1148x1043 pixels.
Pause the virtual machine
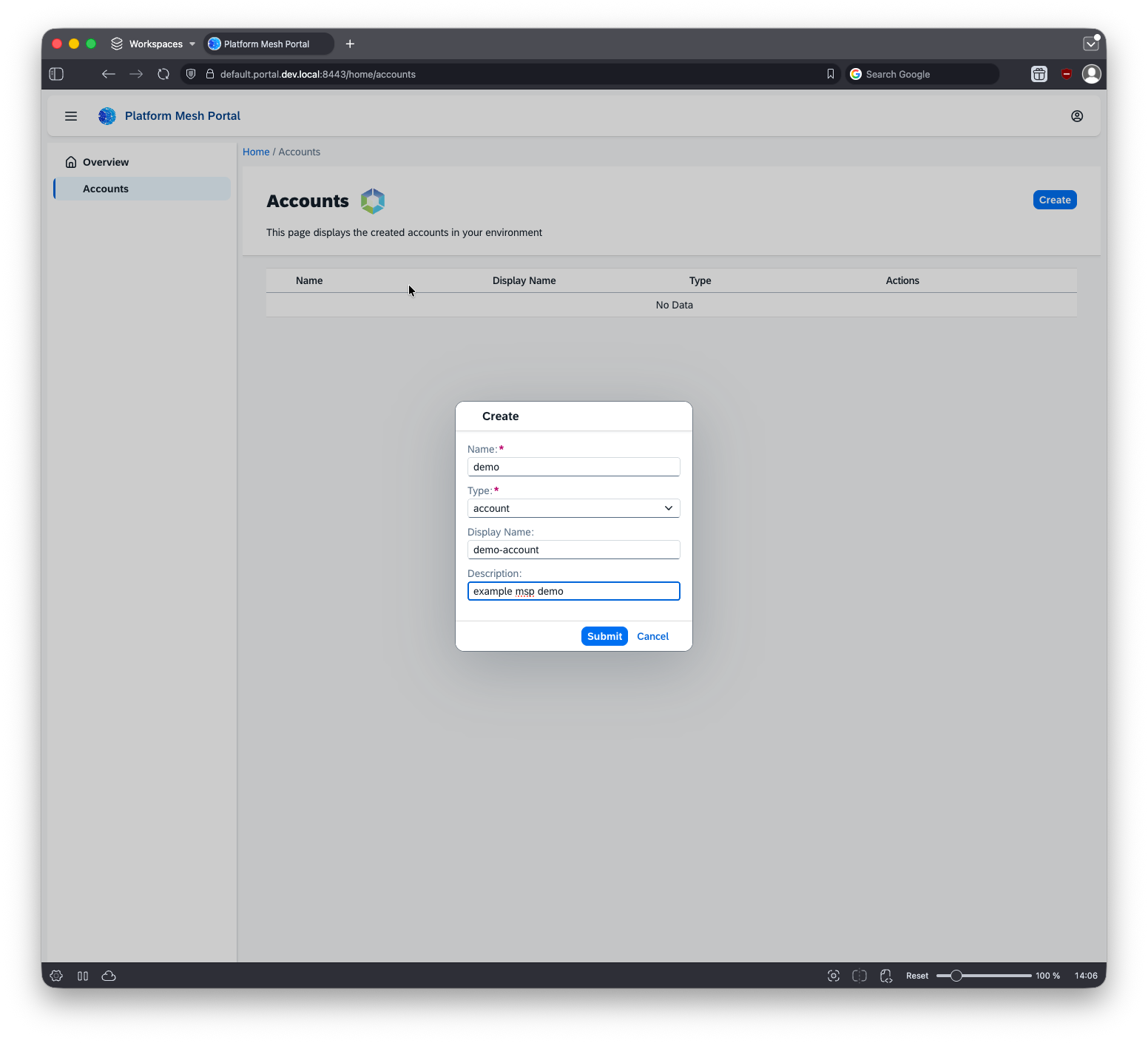(83, 976)
